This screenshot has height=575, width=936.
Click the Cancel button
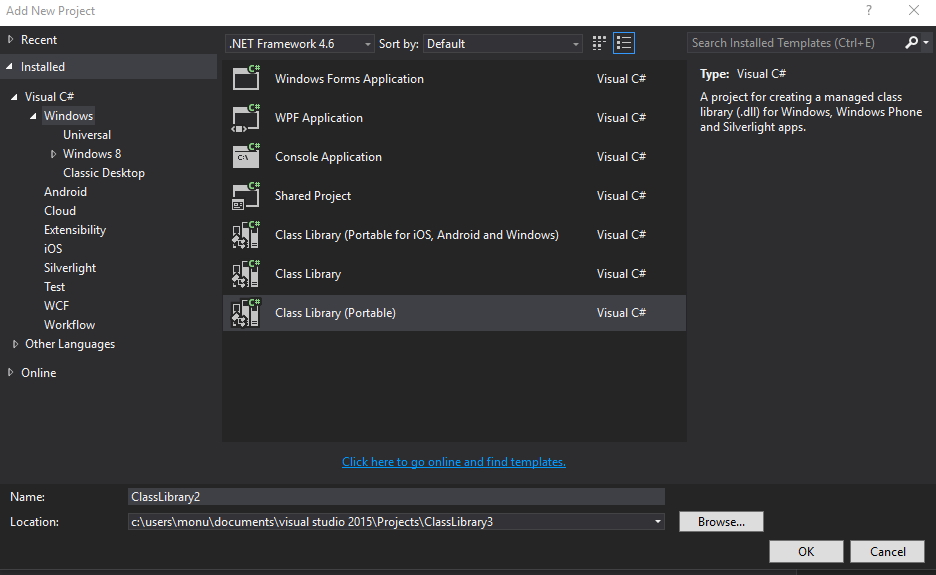(888, 552)
